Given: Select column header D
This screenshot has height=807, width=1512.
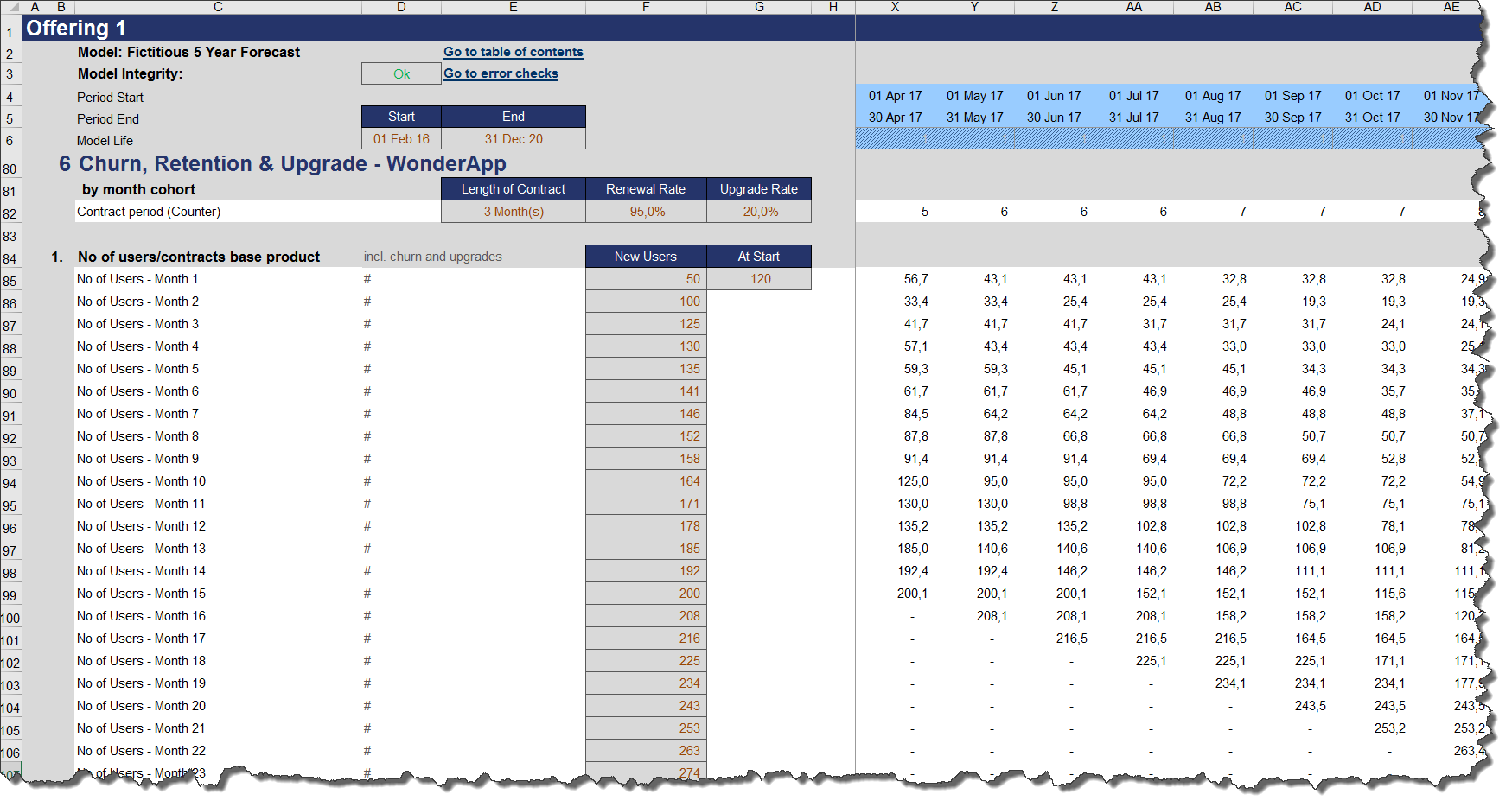Looking at the screenshot, I should tap(401, 7).
